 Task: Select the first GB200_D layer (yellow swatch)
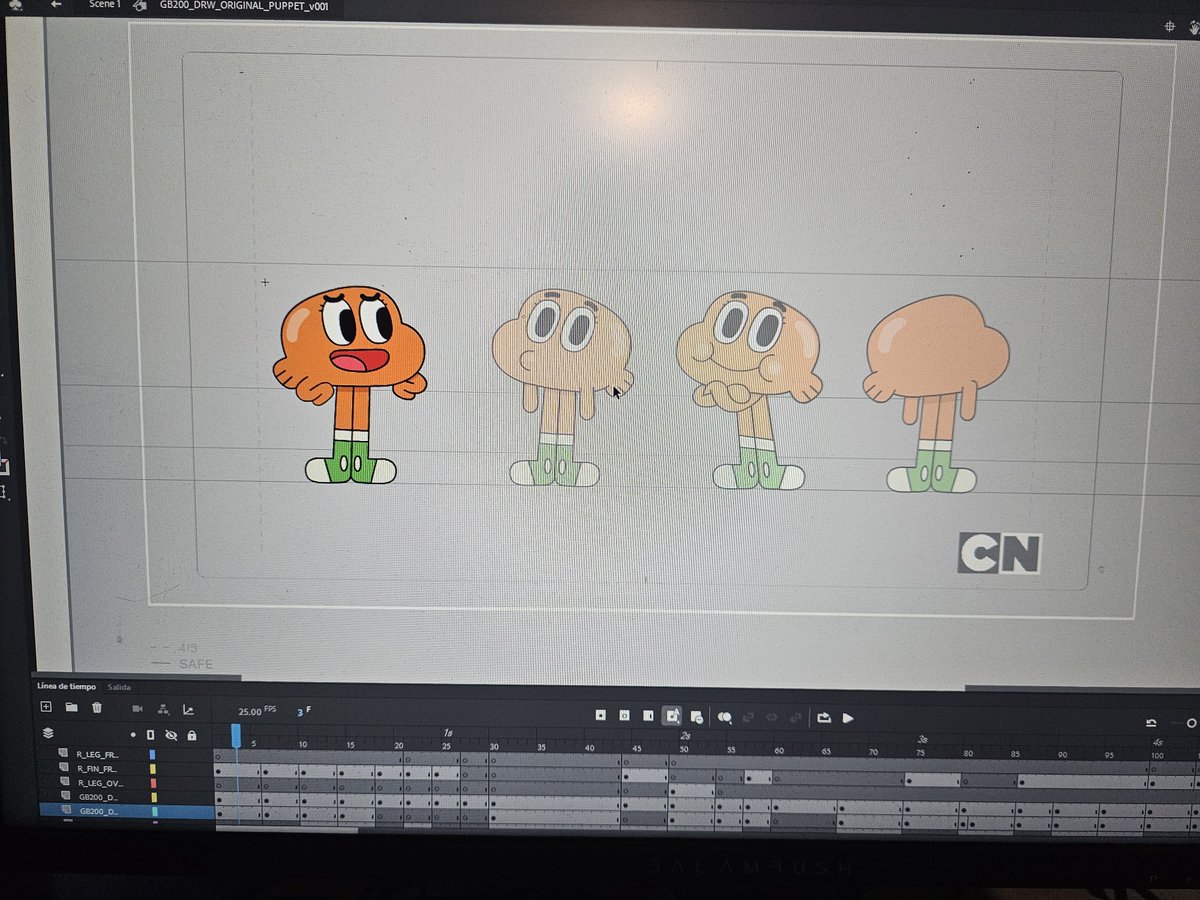(99, 798)
